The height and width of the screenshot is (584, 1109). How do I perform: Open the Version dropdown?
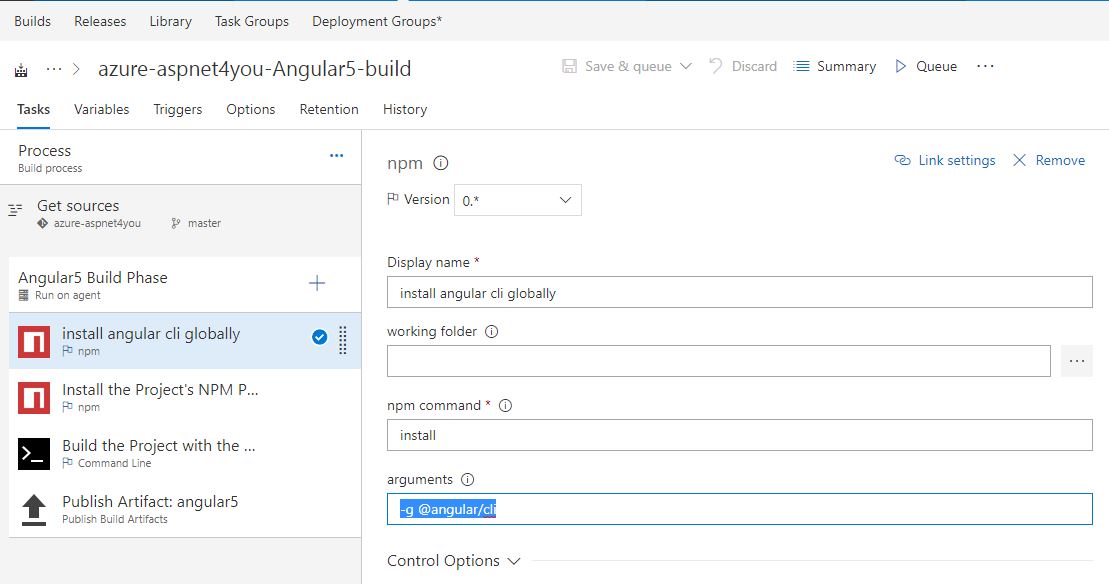point(518,200)
